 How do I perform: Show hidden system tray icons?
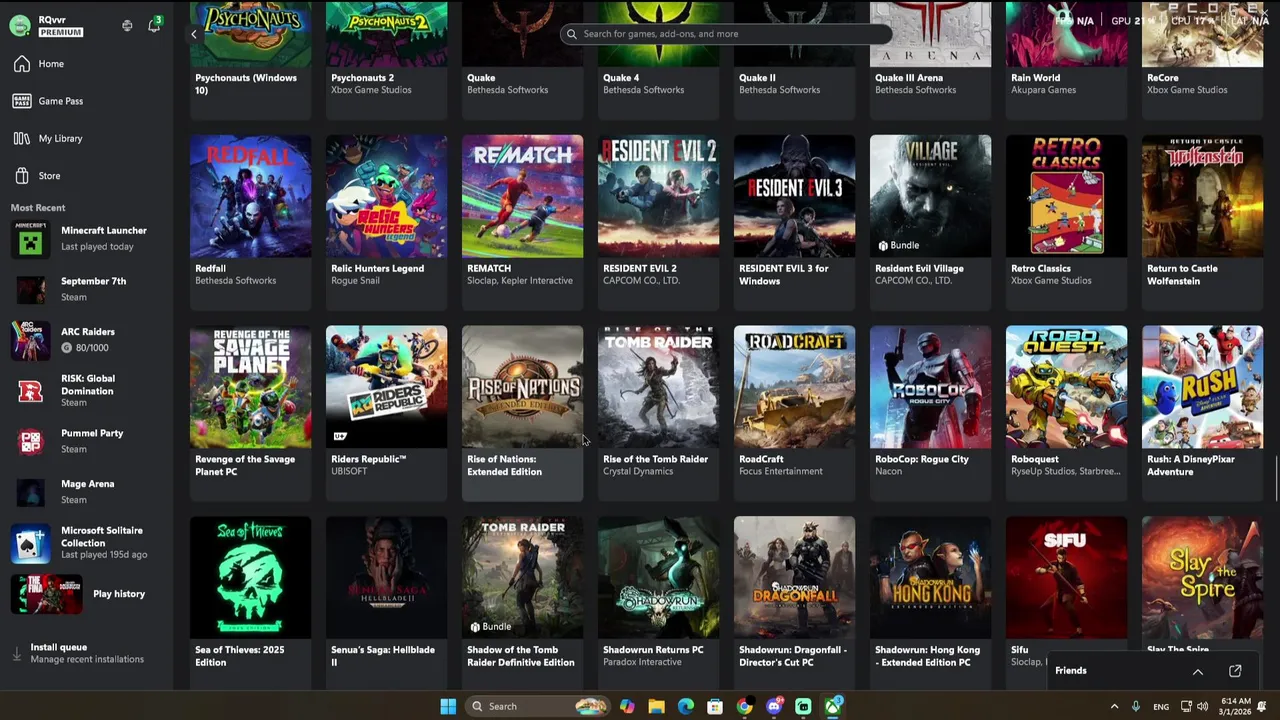point(1114,706)
